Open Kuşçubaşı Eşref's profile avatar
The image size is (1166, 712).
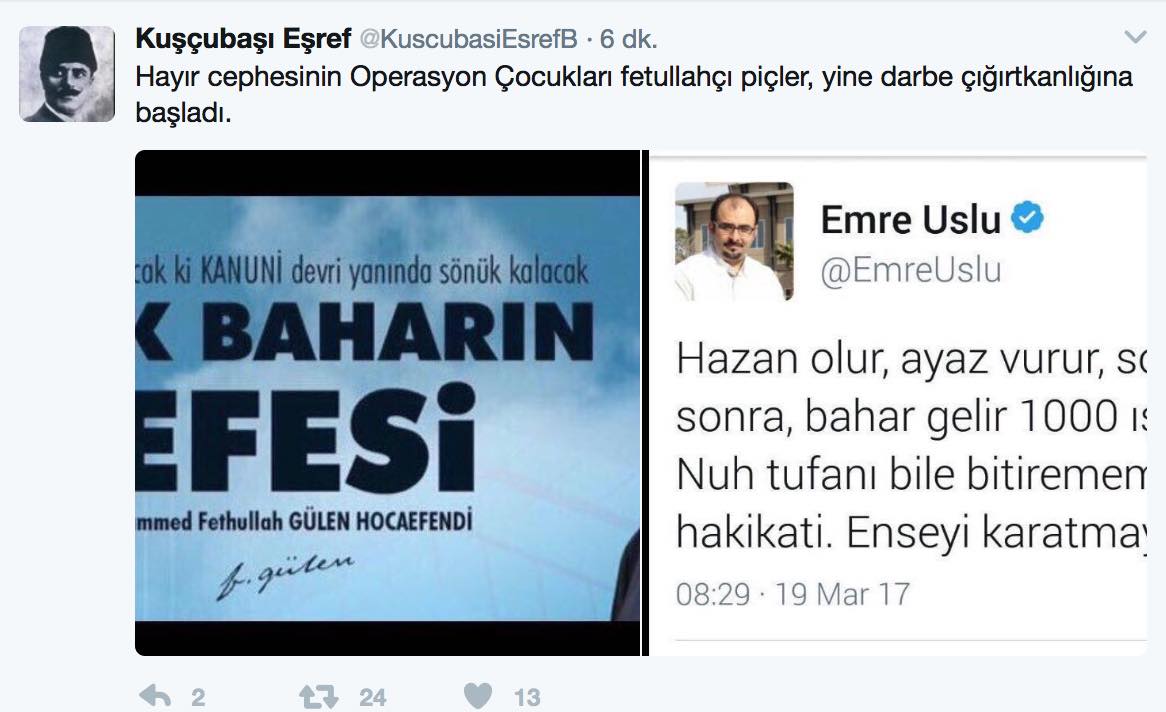click(67, 74)
